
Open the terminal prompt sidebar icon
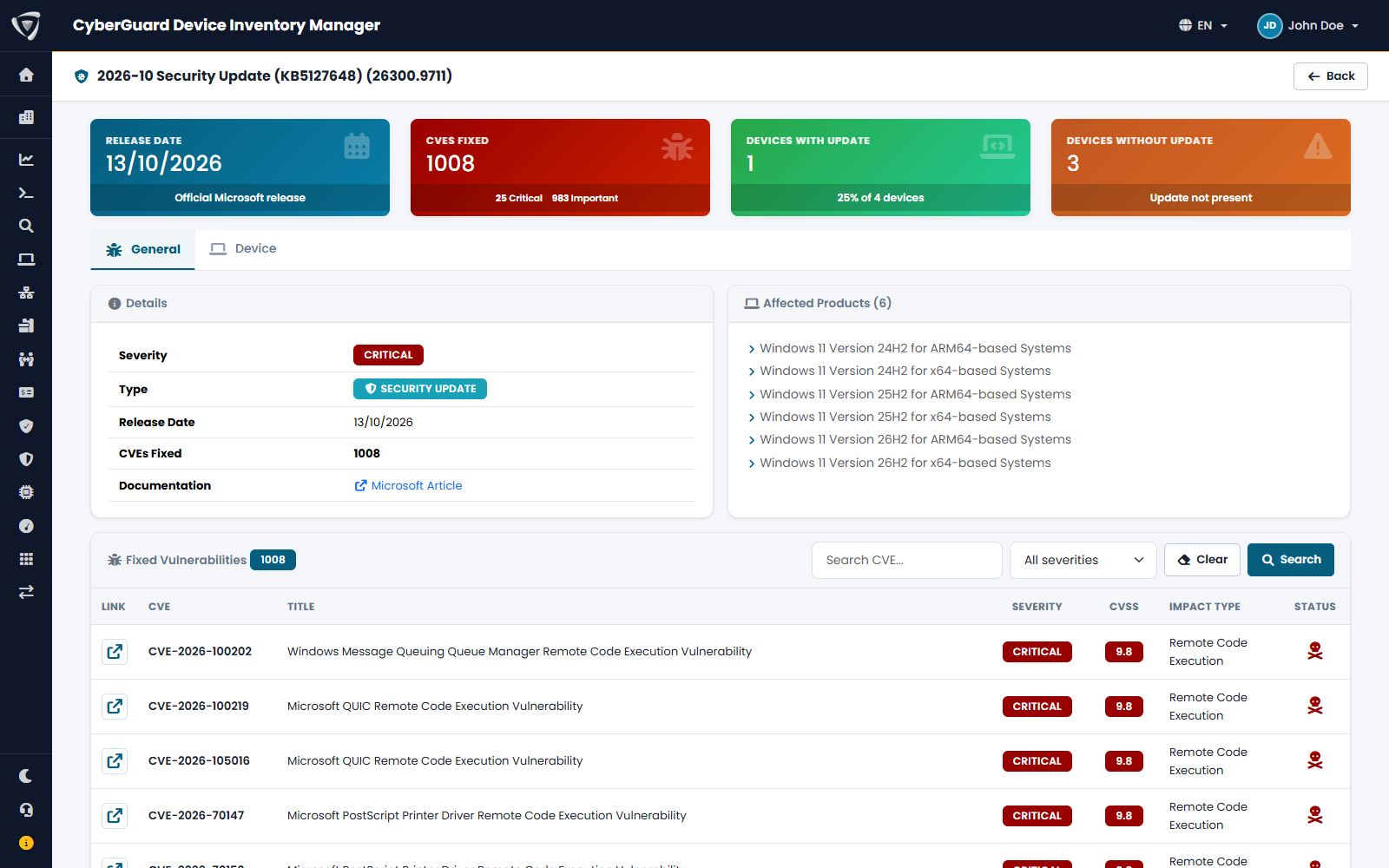(26, 193)
